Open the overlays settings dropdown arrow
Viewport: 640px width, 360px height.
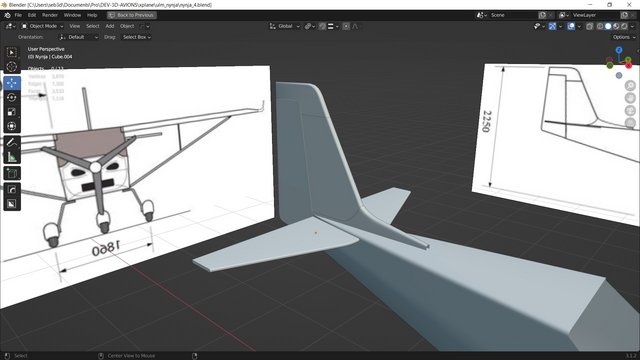[x=579, y=26]
